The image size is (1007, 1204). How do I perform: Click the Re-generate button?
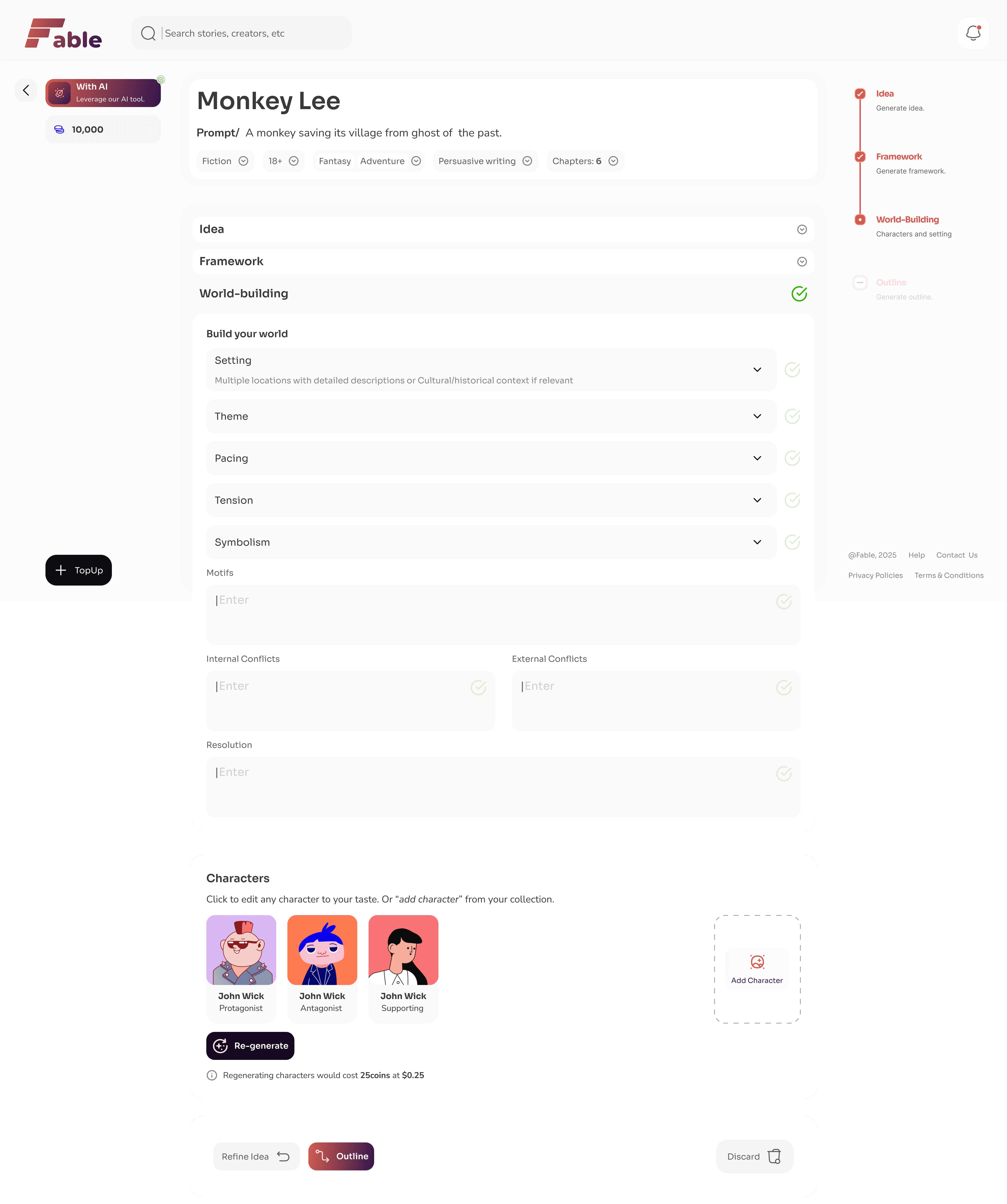pos(251,1046)
